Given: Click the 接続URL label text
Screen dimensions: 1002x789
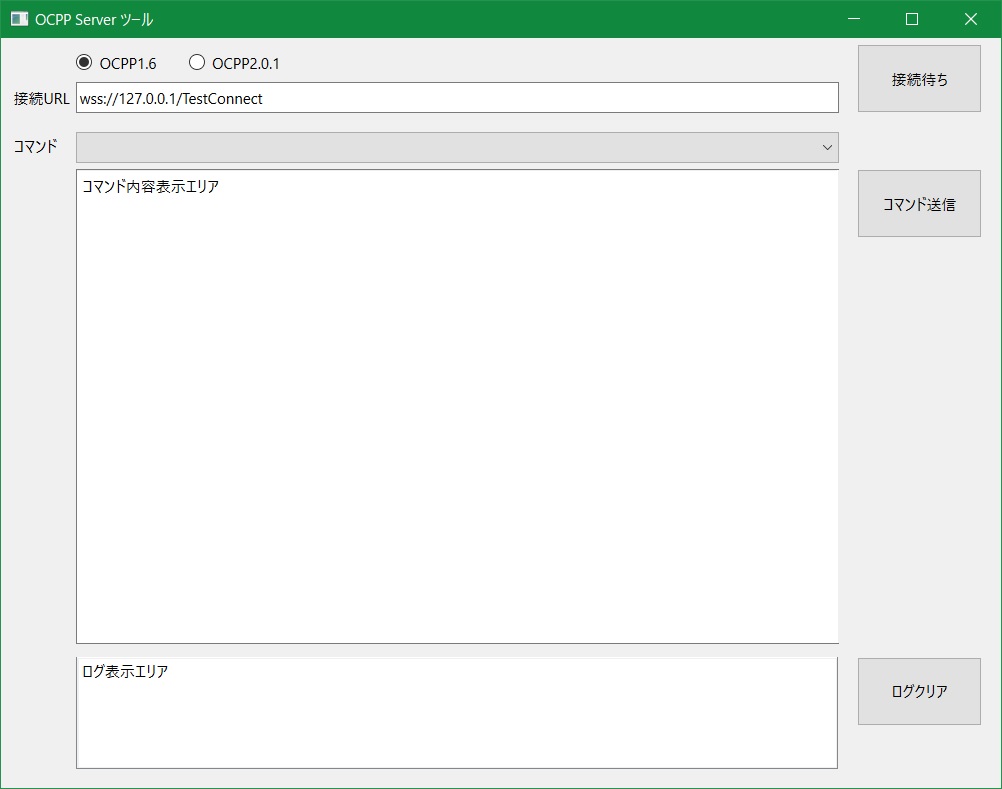Looking at the screenshot, I should coord(42,98).
